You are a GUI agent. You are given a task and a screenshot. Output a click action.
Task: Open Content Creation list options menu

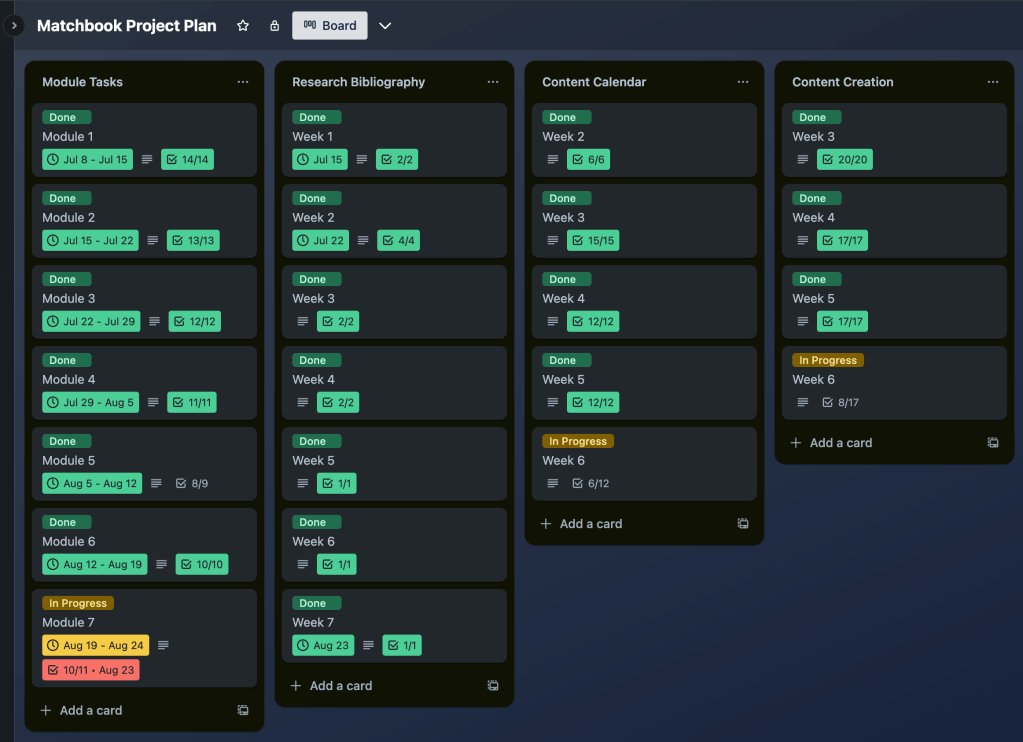click(993, 82)
